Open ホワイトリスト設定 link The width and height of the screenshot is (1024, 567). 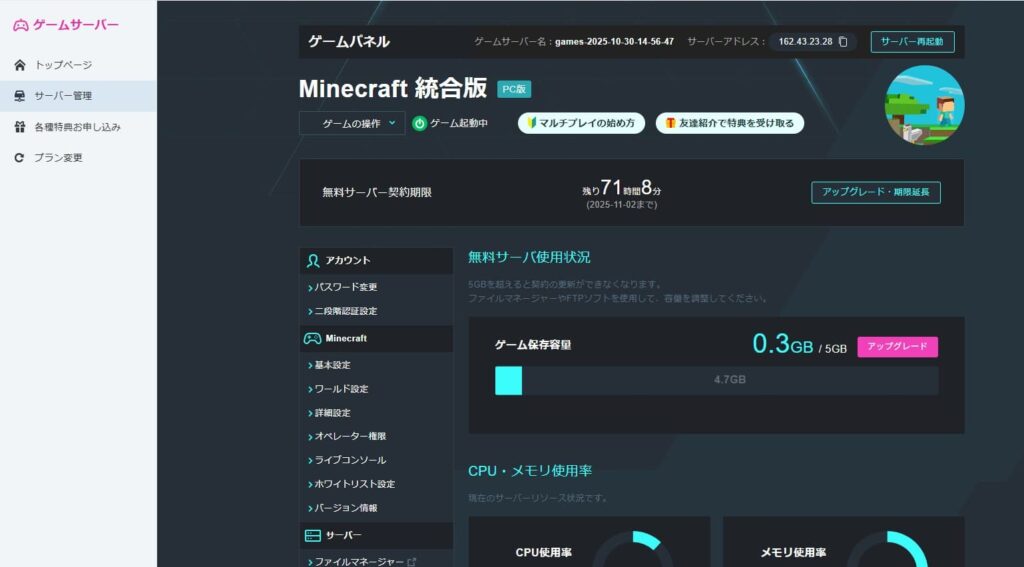click(x=355, y=485)
